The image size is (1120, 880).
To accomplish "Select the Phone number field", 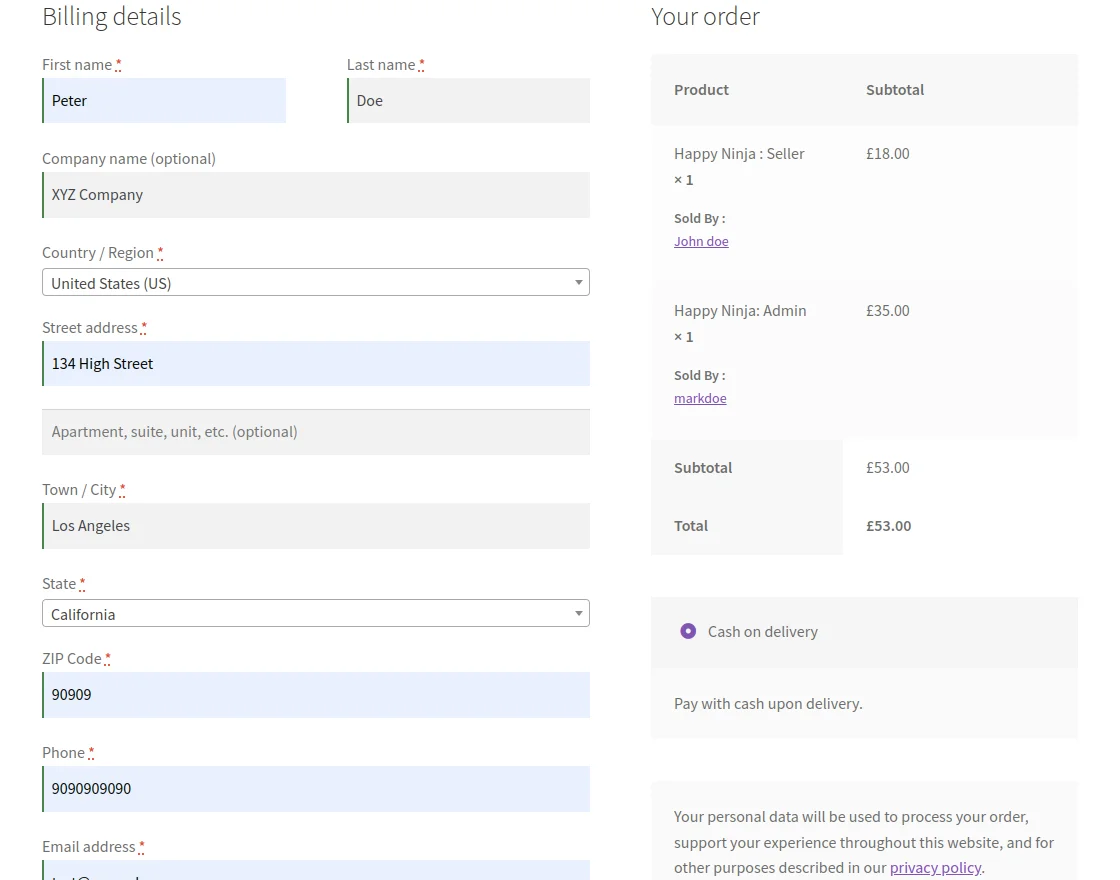I will pos(315,788).
